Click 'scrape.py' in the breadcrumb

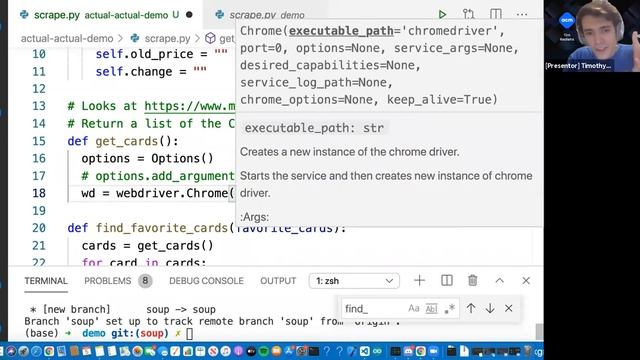click(x=167, y=38)
